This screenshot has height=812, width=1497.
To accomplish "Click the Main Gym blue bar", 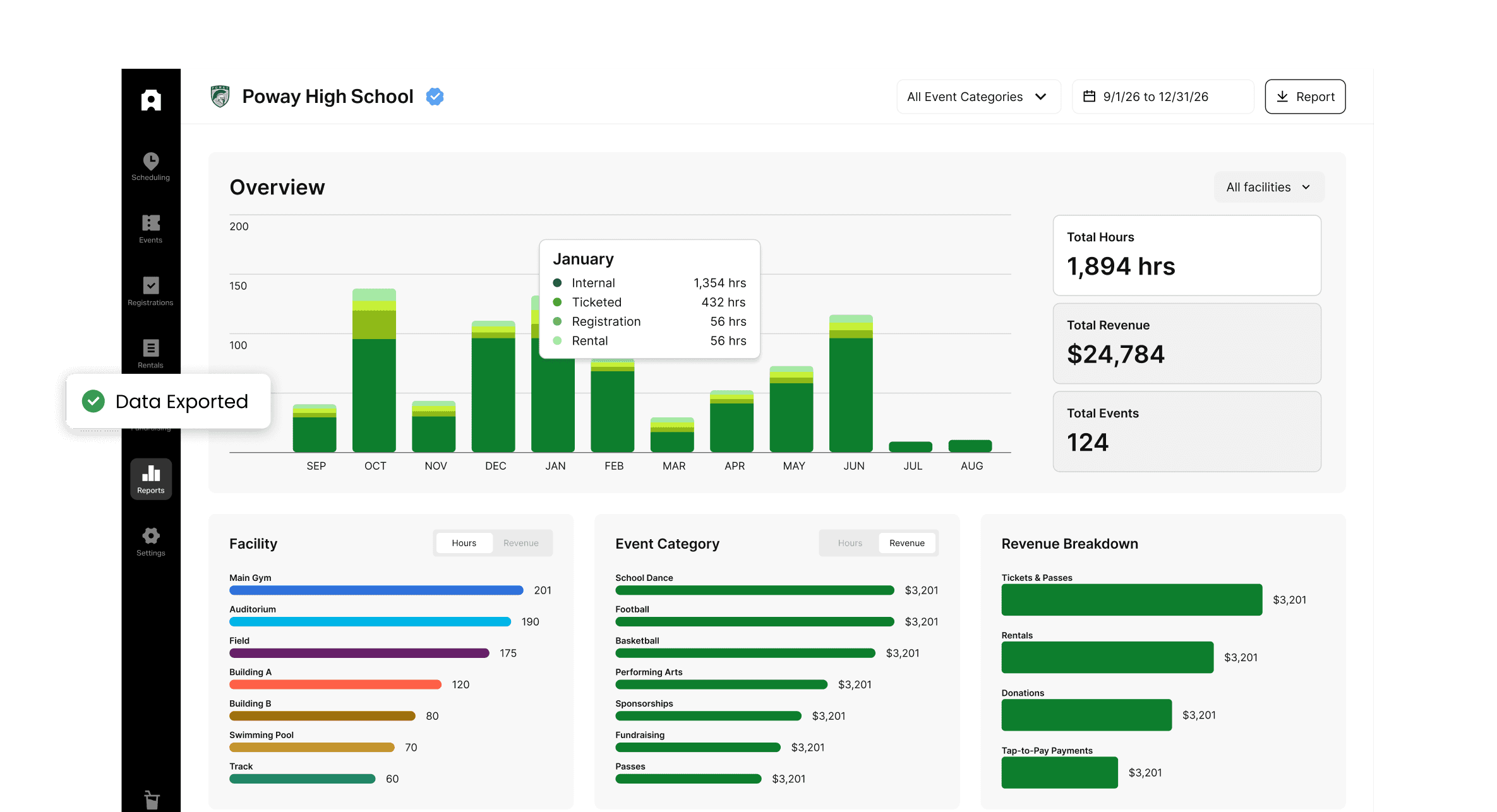I will [x=376, y=590].
